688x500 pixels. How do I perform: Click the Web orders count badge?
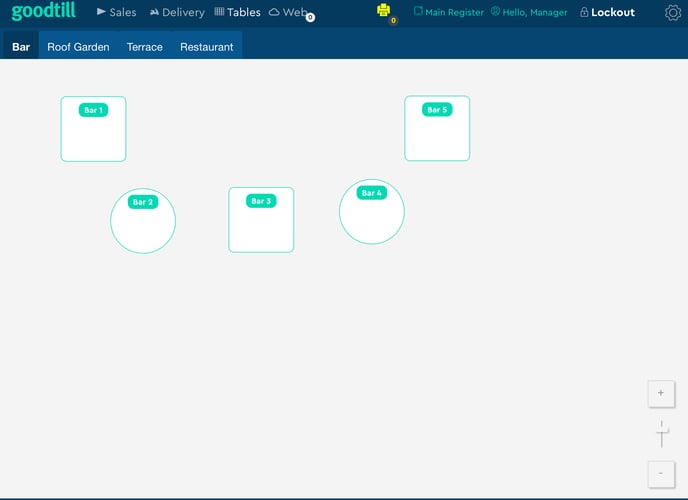coord(310,18)
